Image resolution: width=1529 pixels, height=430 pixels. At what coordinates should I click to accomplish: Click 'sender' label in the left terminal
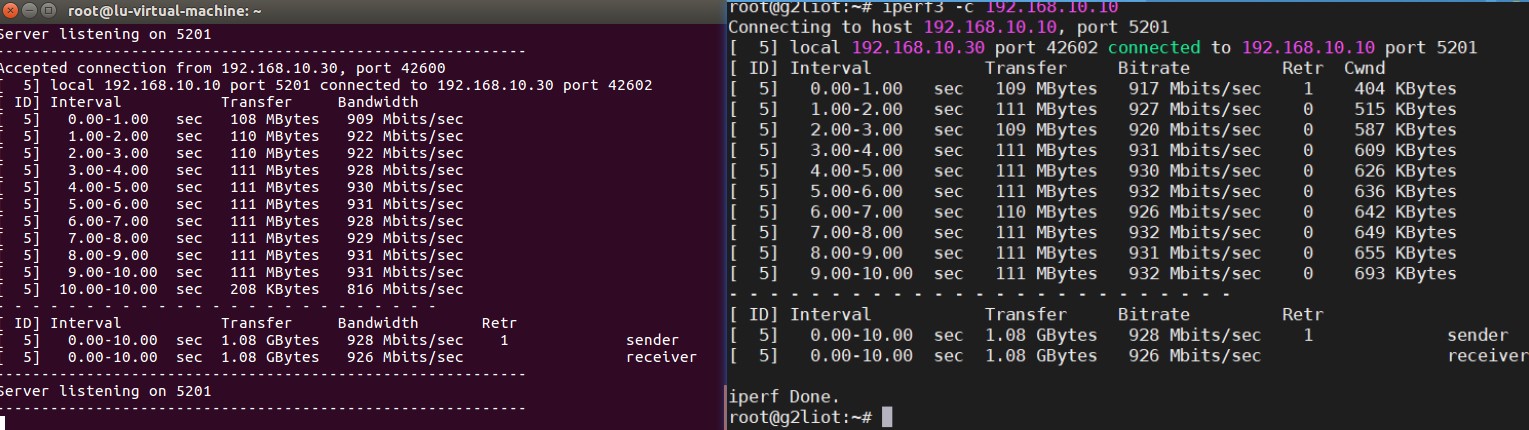point(652,340)
